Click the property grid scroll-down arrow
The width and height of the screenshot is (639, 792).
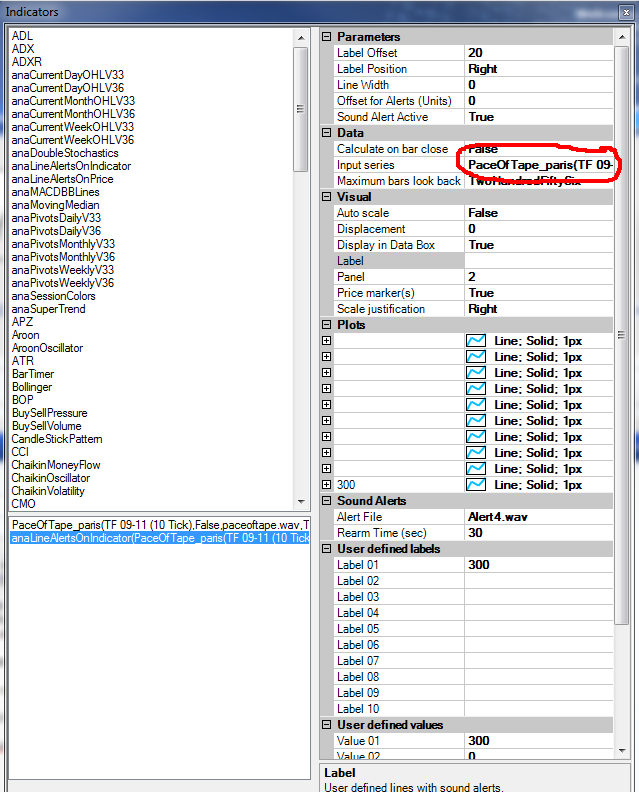pyautogui.click(x=622, y=751)
